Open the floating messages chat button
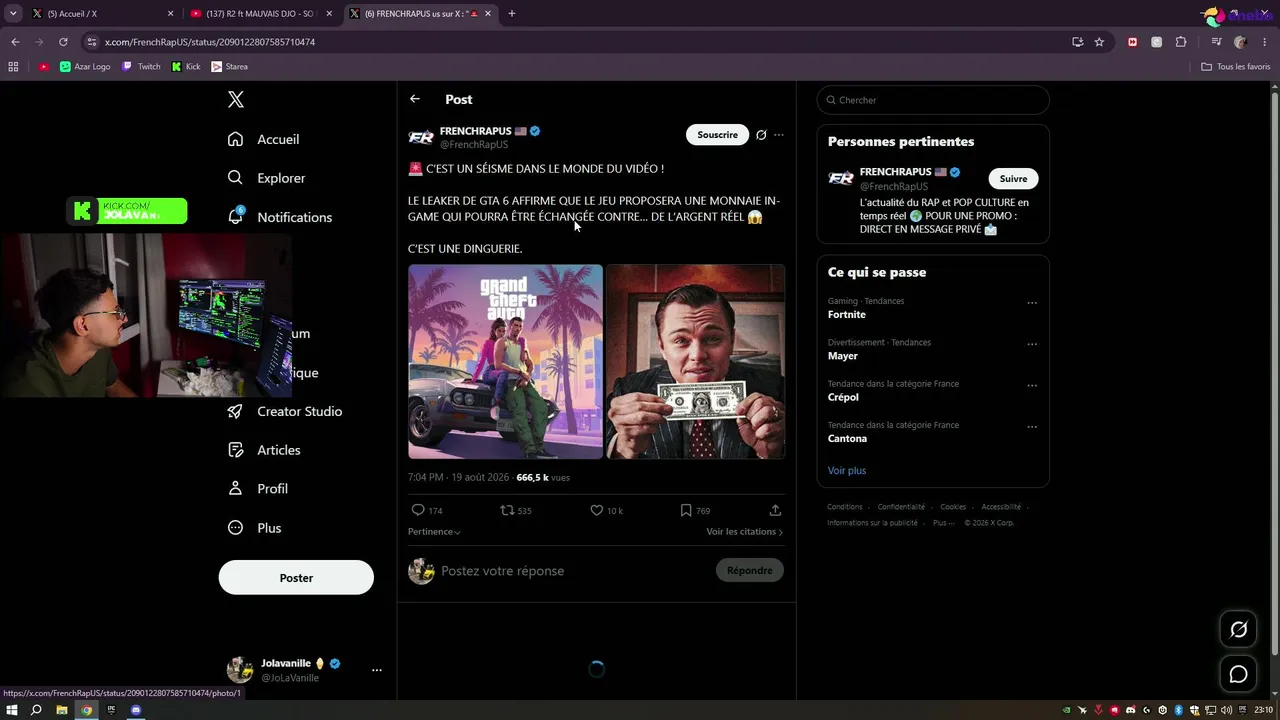1280x720 pixels. click(1238, 675)
